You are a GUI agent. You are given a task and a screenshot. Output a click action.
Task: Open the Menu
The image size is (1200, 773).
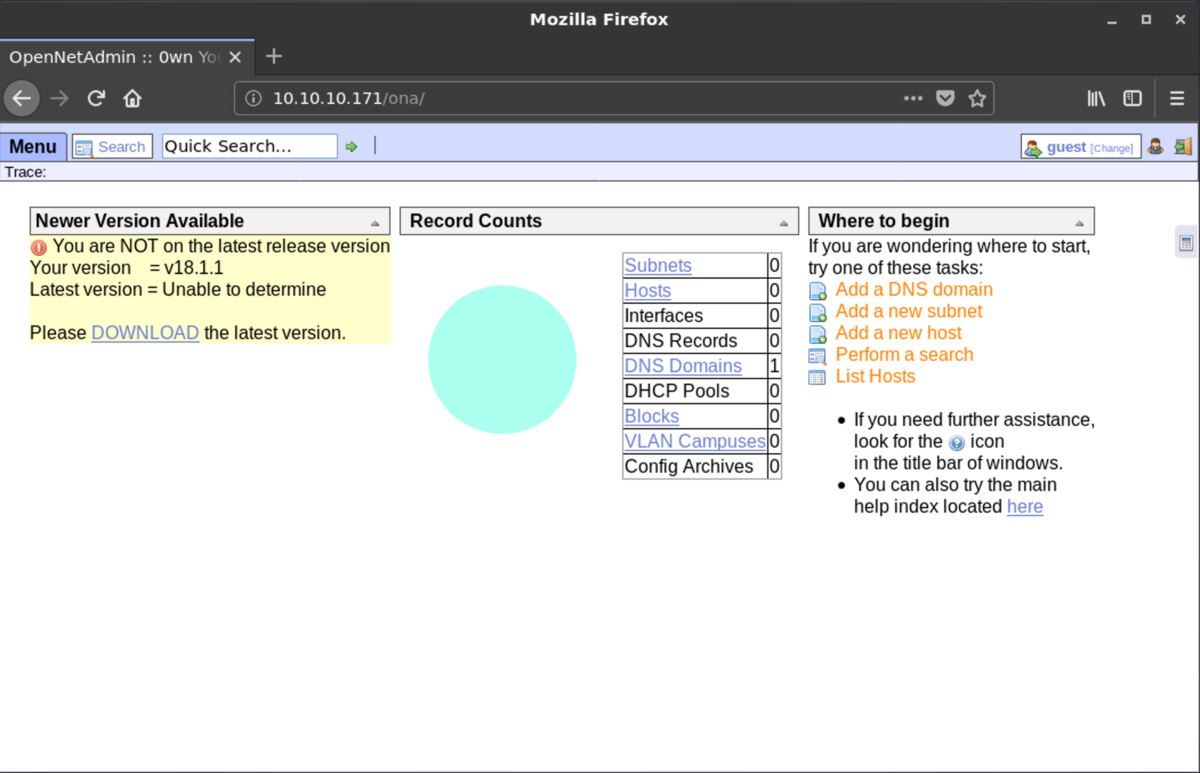[33, 146]
